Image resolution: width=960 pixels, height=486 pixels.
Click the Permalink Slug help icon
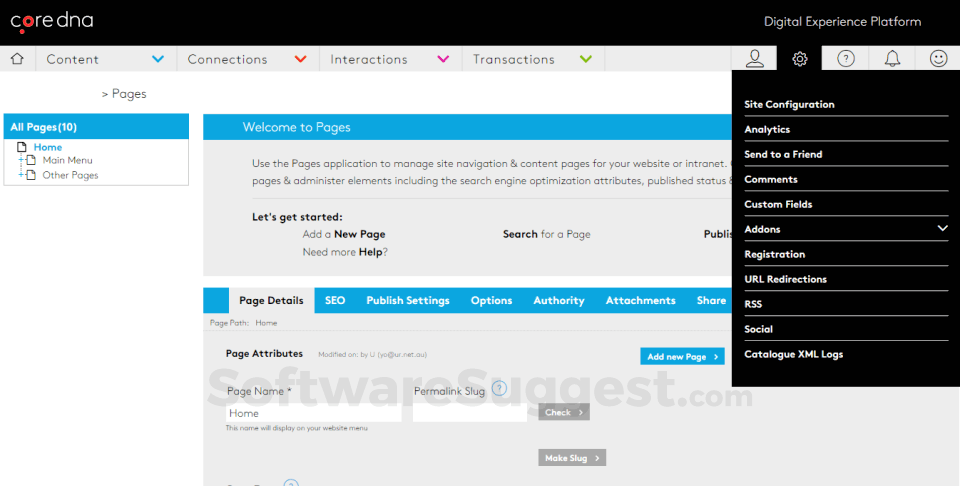click(499, 389)
